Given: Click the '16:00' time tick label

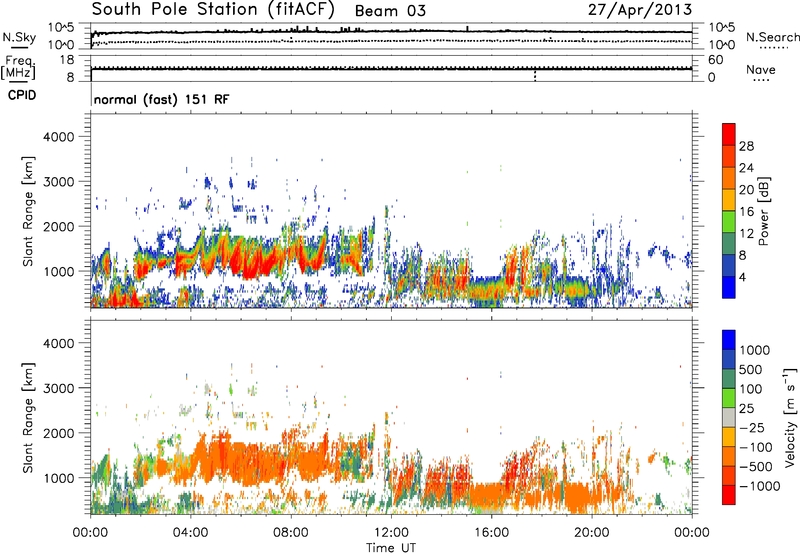Looking at the screenshot, I should pos(491,533).
